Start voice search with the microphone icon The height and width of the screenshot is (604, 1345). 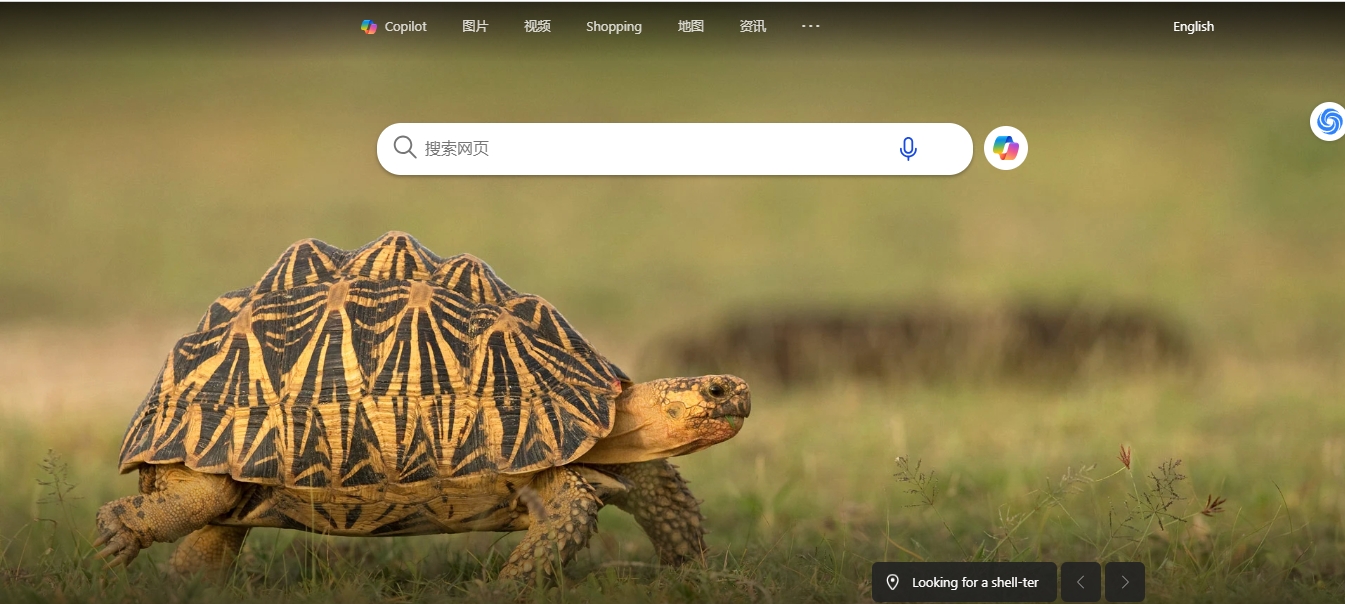click(908, 149)
